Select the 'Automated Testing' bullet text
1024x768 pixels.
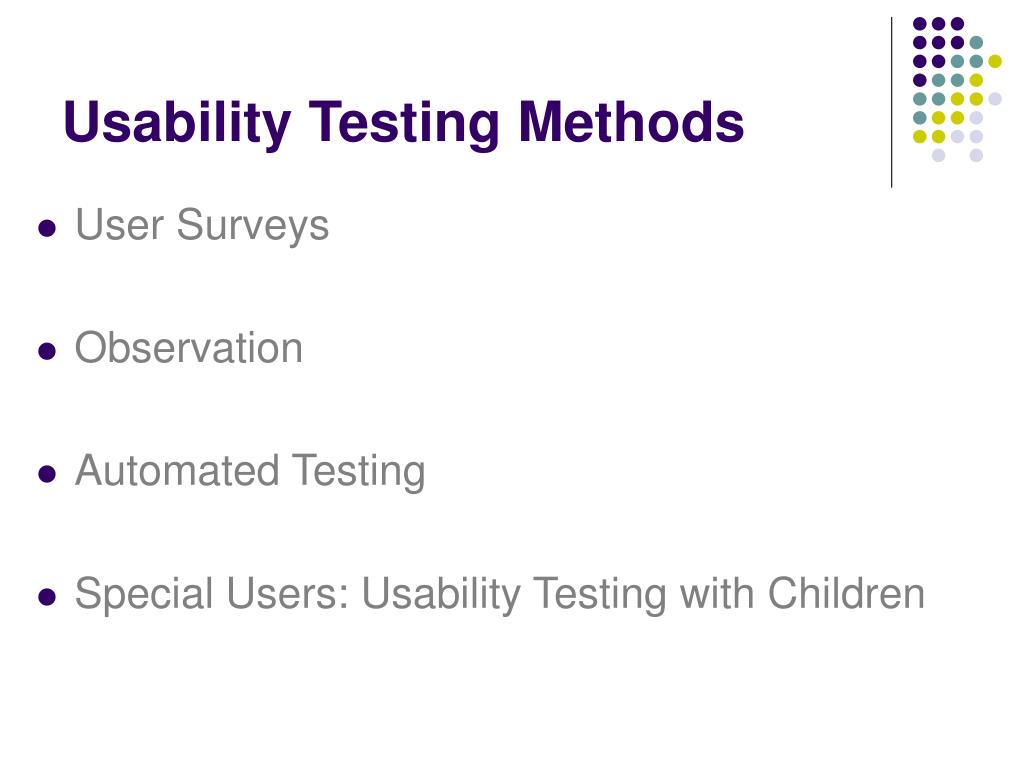pos(250,472)
